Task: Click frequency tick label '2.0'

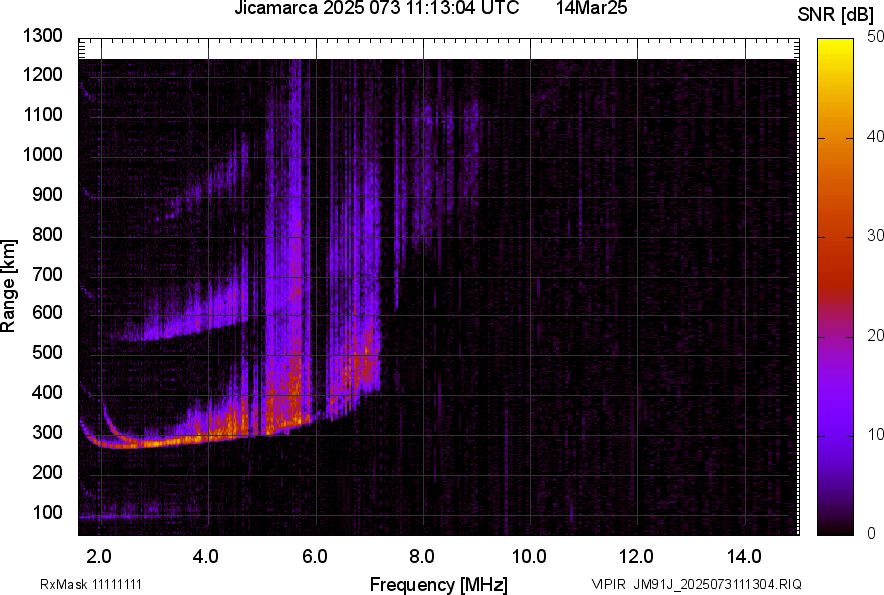Action: (99, 557)
